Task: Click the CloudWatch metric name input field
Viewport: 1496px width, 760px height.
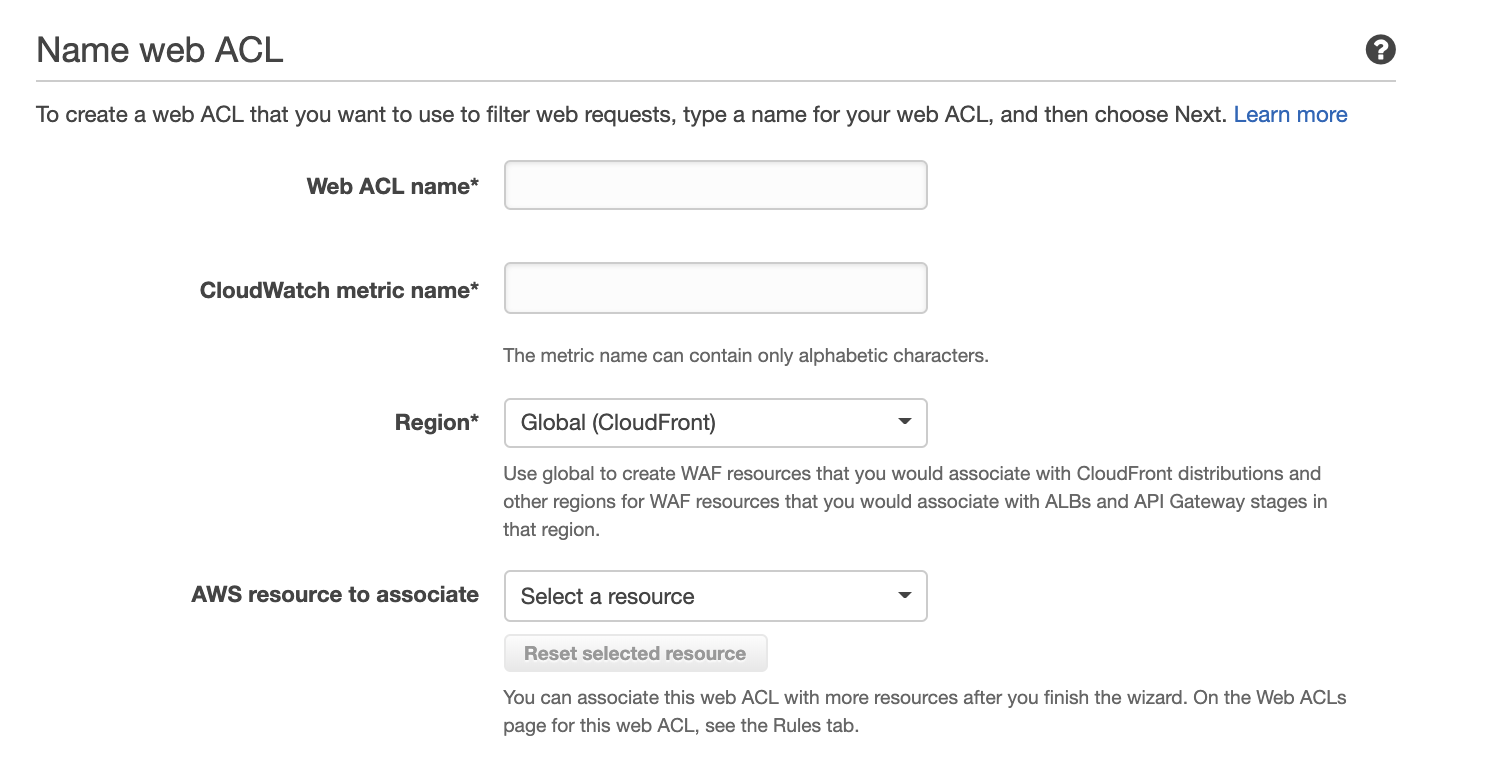Action: pos(715,289)
